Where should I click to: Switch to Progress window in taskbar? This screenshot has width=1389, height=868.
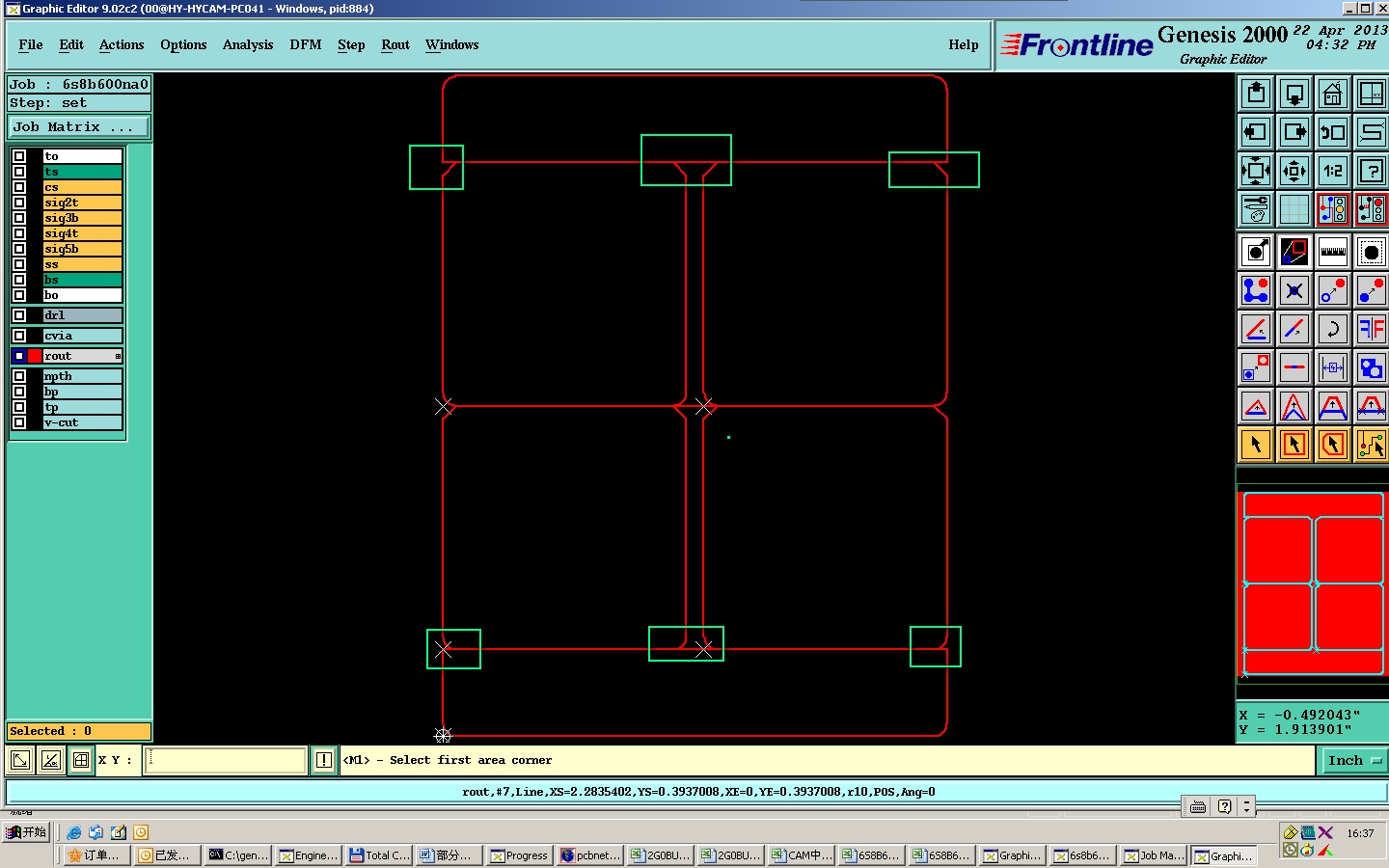click(x=519, y=855)
